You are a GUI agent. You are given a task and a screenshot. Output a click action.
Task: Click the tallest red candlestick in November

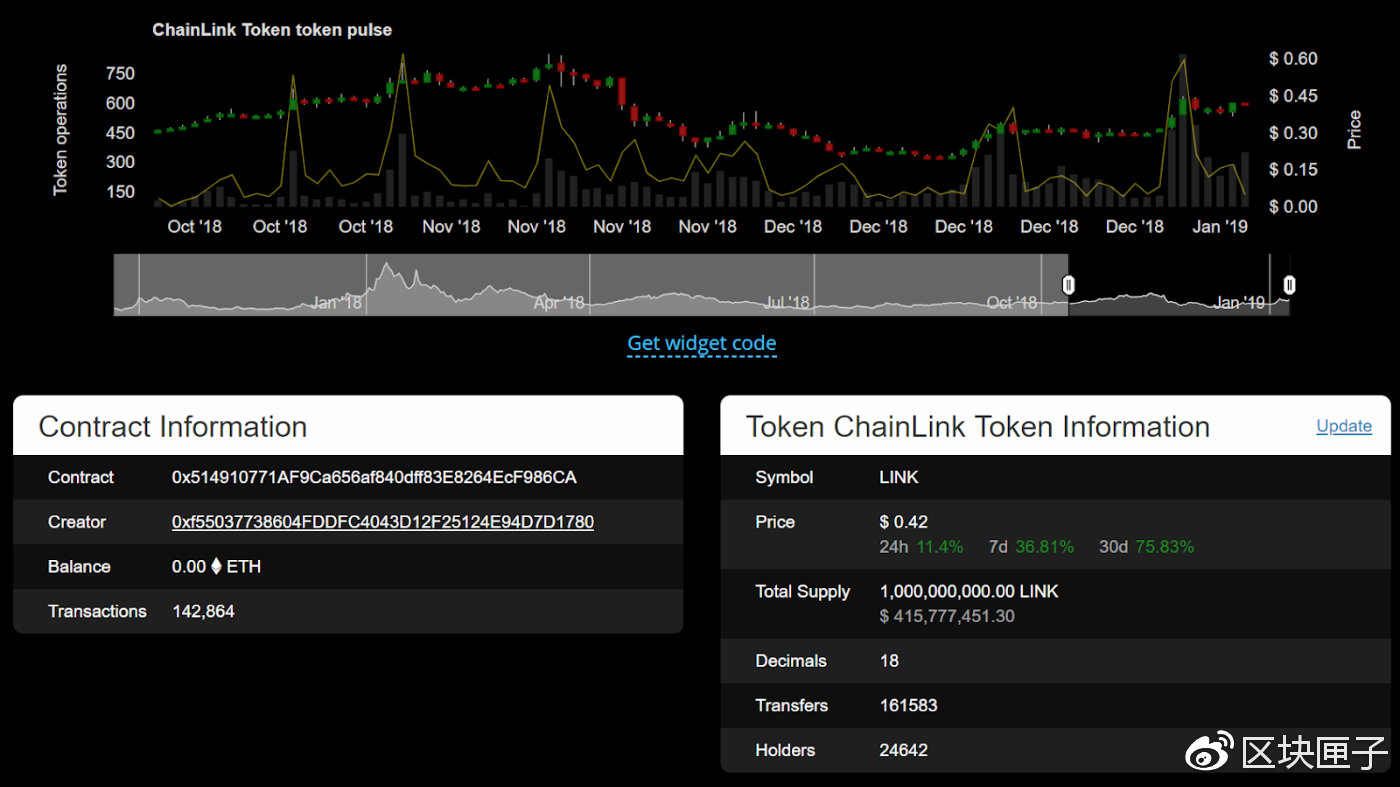pyautogui.click(x=622, y=92)
